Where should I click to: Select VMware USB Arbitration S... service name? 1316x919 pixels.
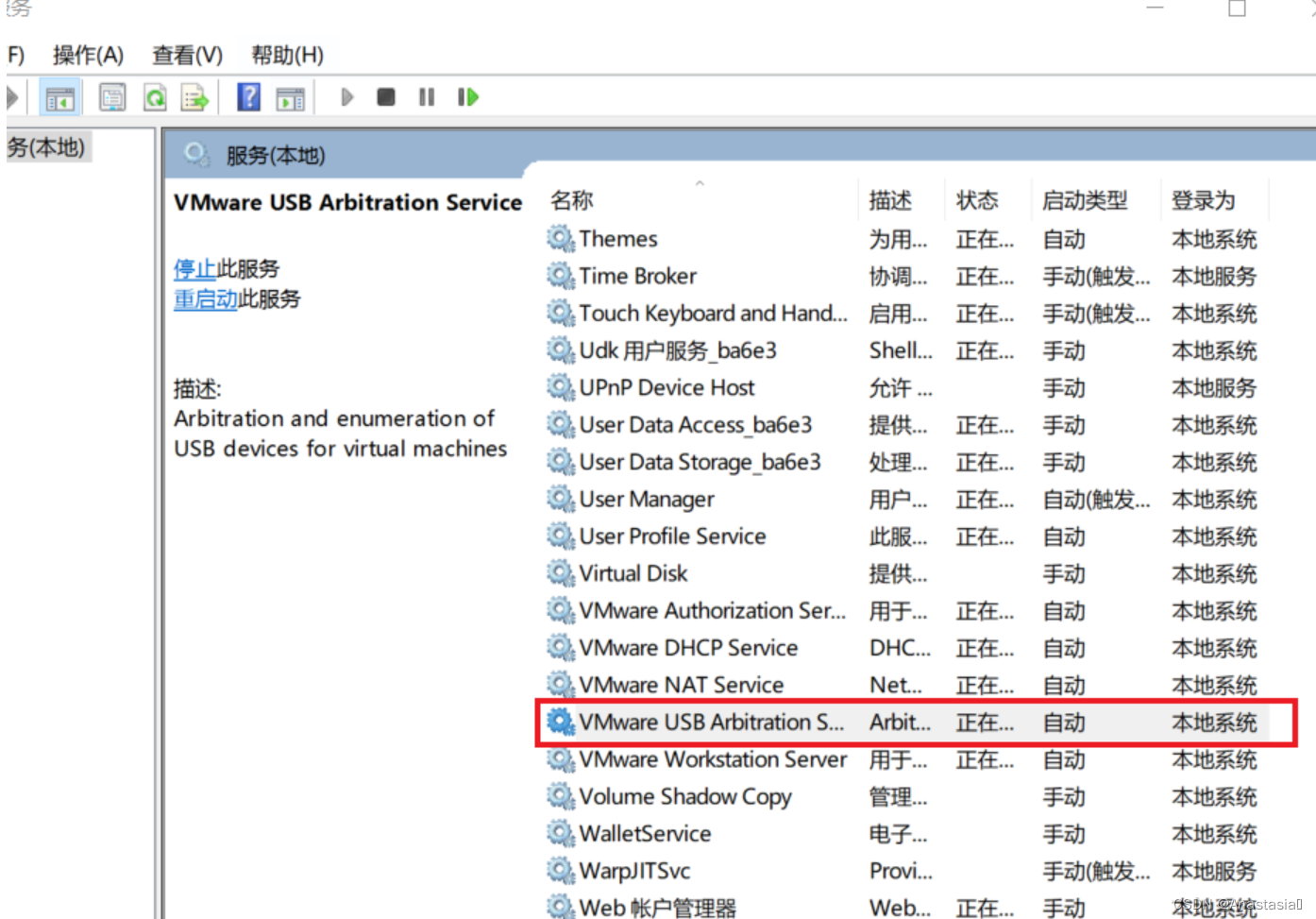pos(712,723)
